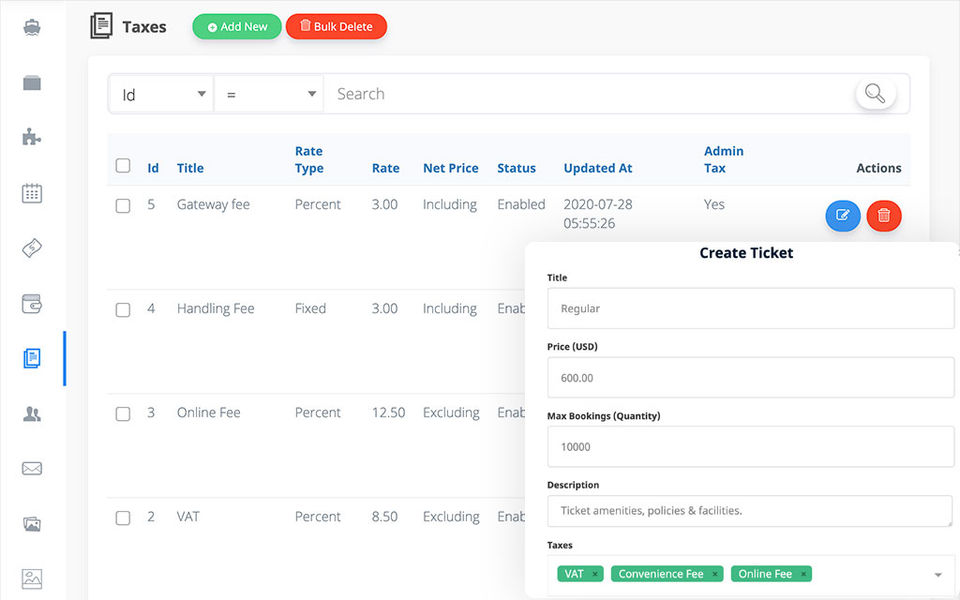Click the '12.50' rate value

(x=388, y=413)
